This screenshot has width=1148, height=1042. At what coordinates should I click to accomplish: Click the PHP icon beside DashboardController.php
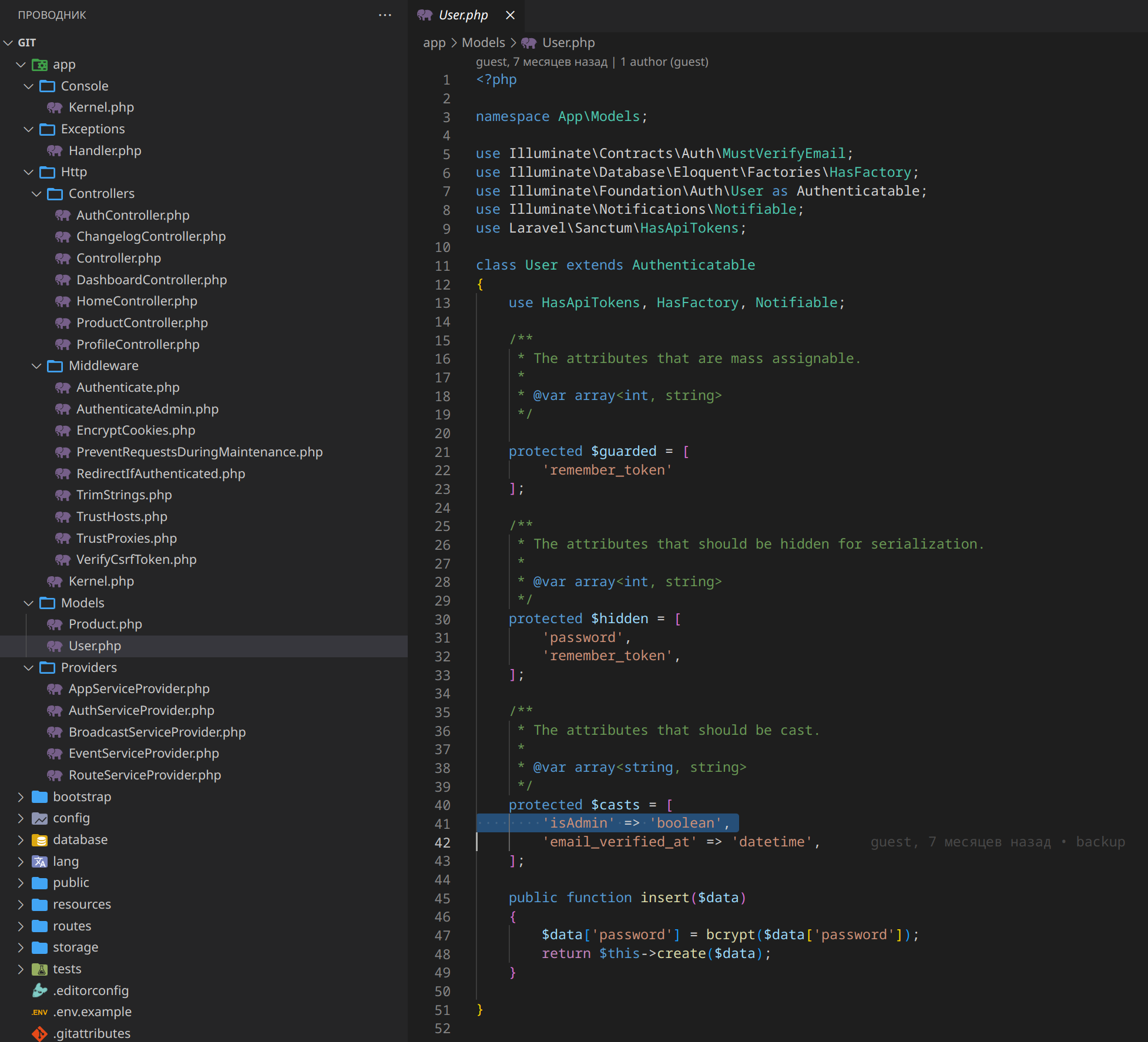click(x=62, y=280)
